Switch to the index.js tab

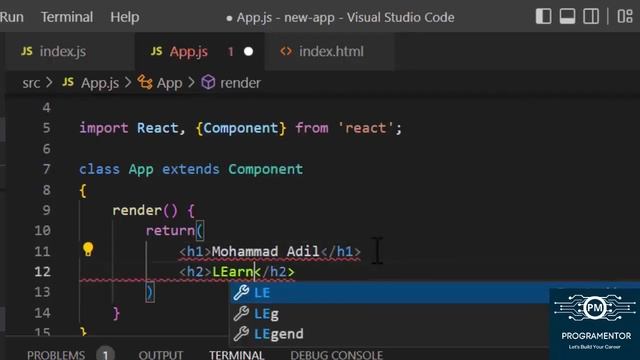point(69,51)
